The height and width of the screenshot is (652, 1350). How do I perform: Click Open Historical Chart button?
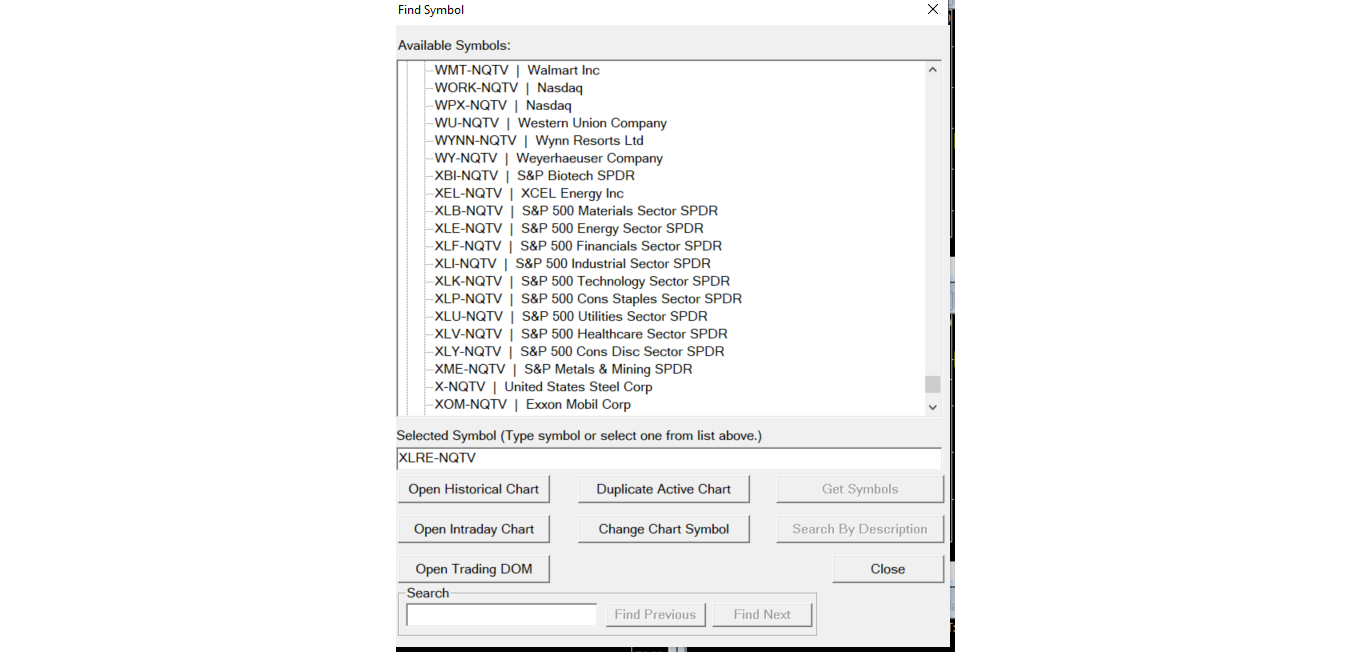473,489
